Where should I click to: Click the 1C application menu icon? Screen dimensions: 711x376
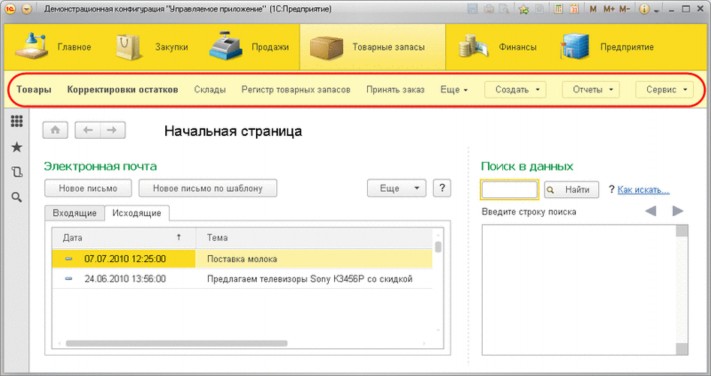(x=10, y=9)
